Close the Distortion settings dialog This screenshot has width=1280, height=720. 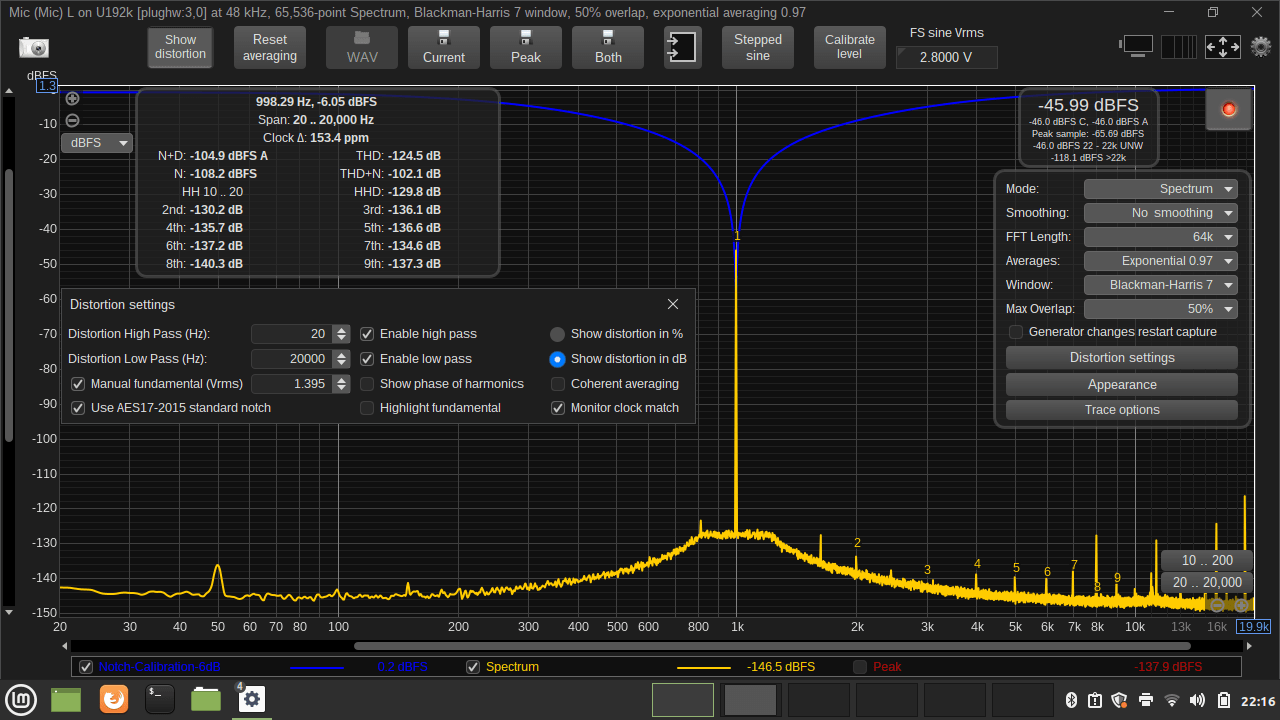click(673, 304)
